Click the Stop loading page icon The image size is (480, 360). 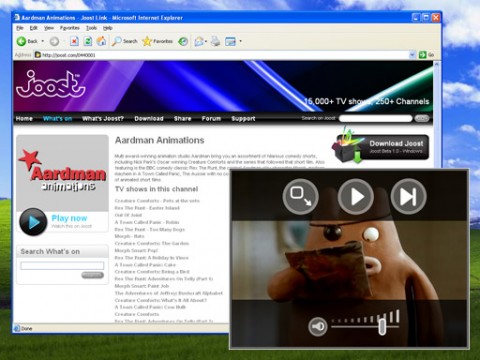[x=74, y=41]
